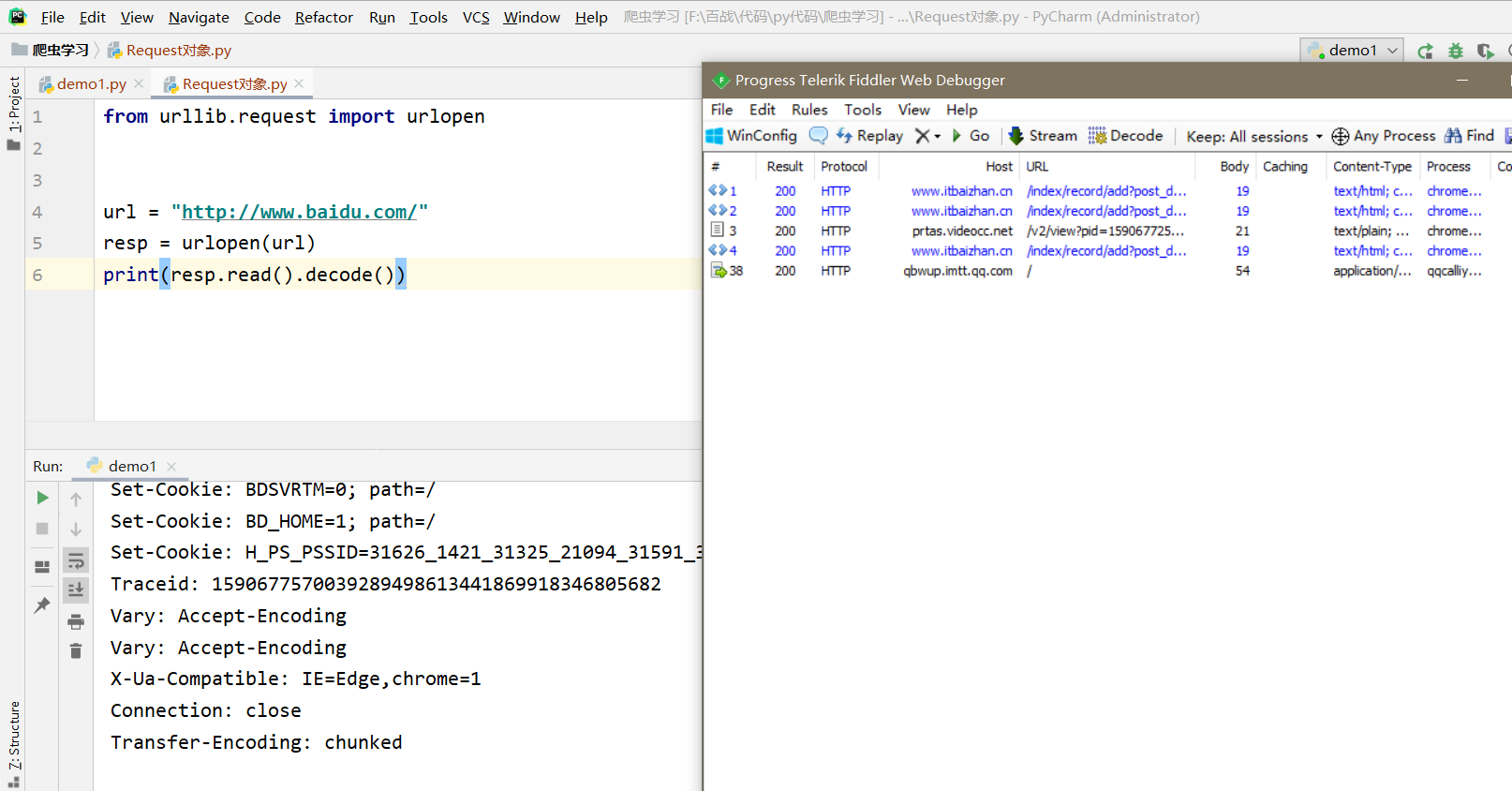
Task: Sort Fiddler sessions by Result column
Action: pos(784,166)
